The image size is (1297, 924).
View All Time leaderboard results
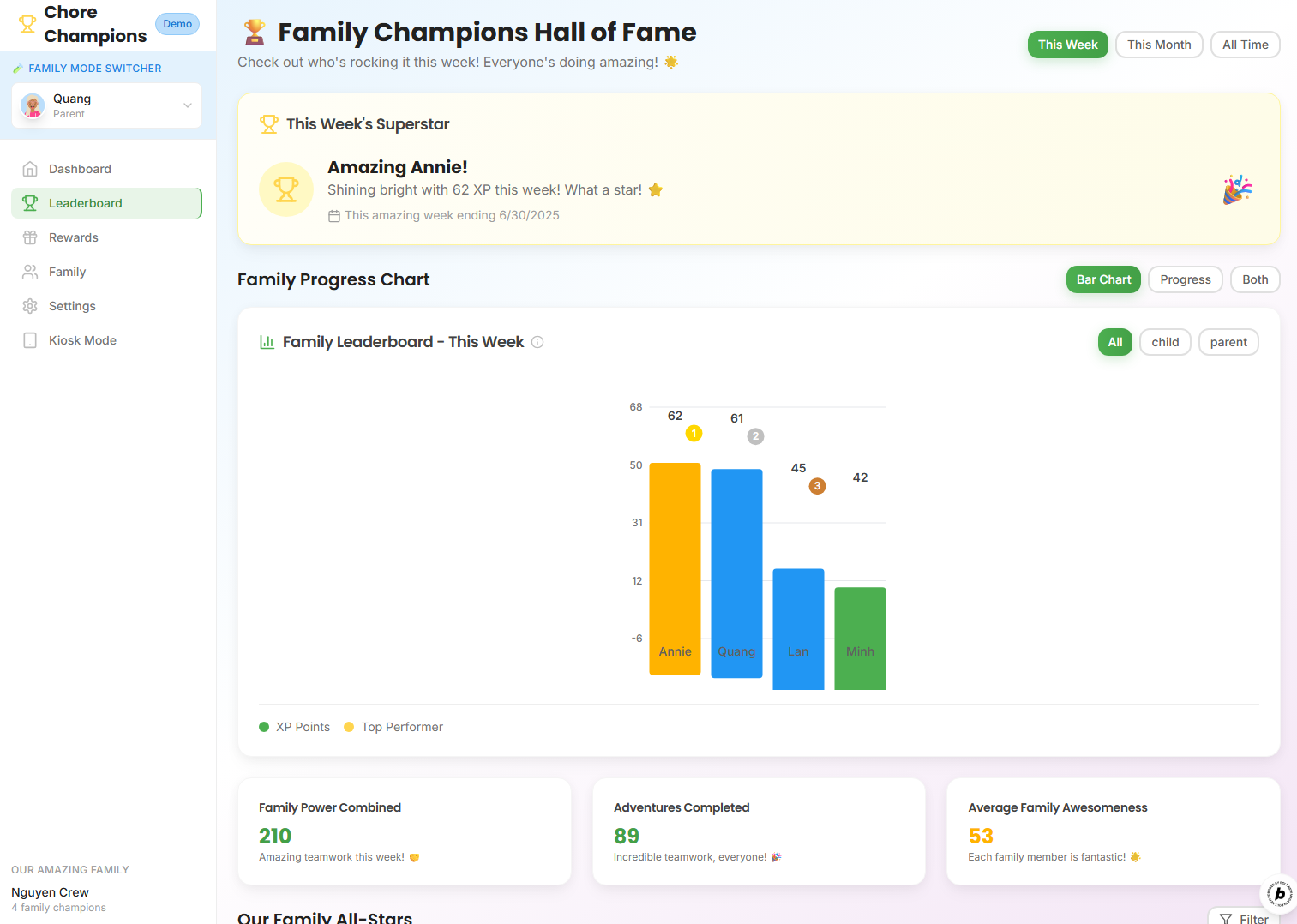pos(1245,45)
